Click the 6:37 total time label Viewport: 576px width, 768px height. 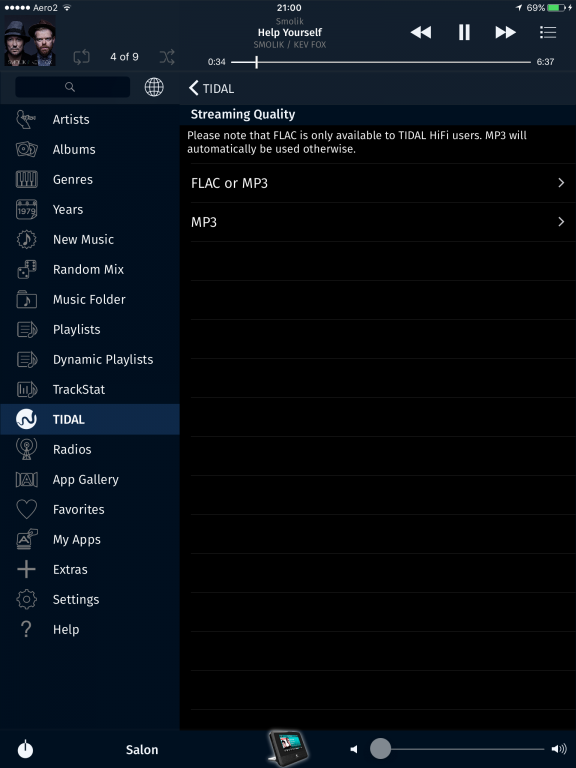545,62
